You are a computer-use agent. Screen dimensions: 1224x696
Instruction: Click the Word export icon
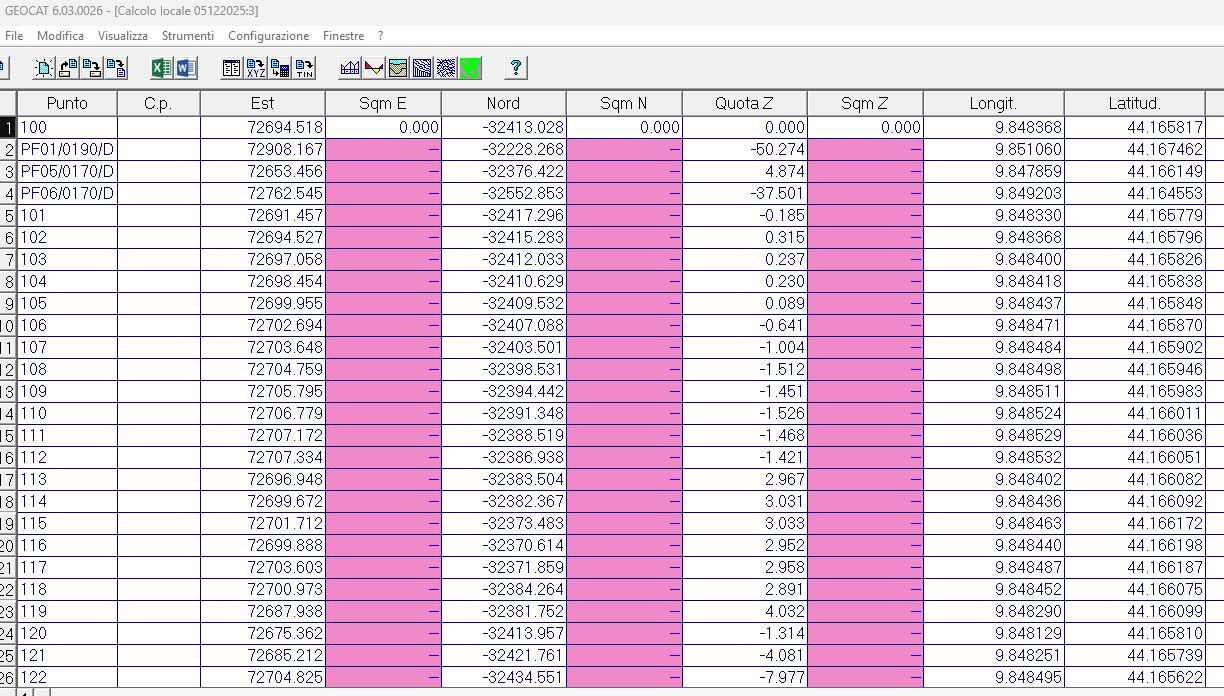pyautogui.click(x=186, y=68)
